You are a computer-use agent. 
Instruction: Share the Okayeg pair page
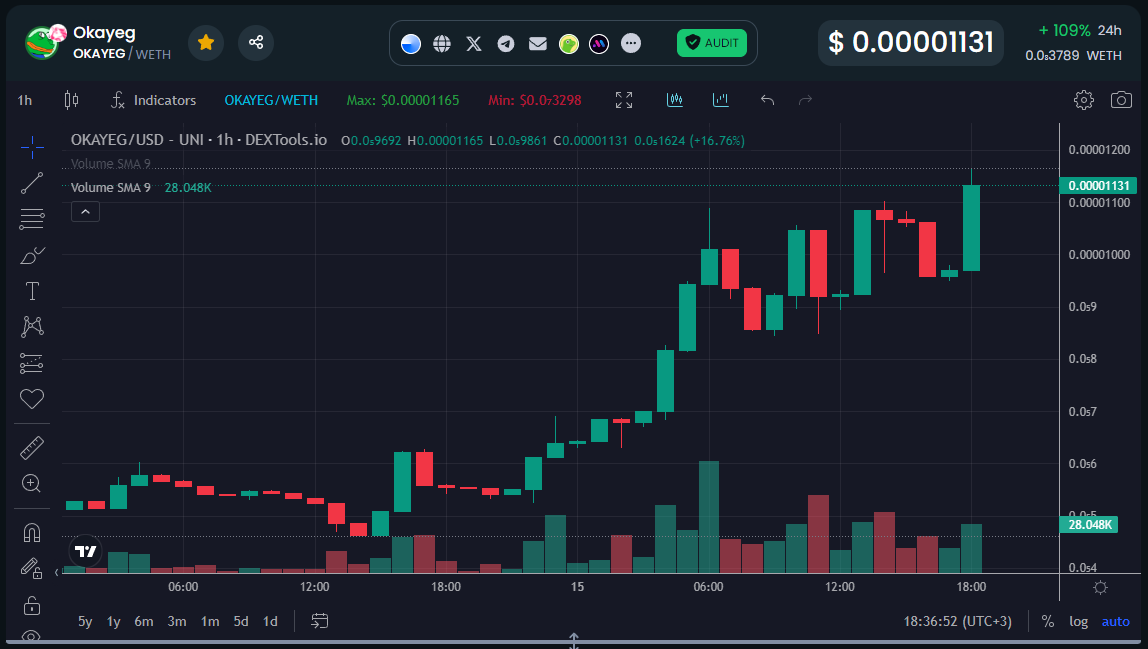(256, 42)
